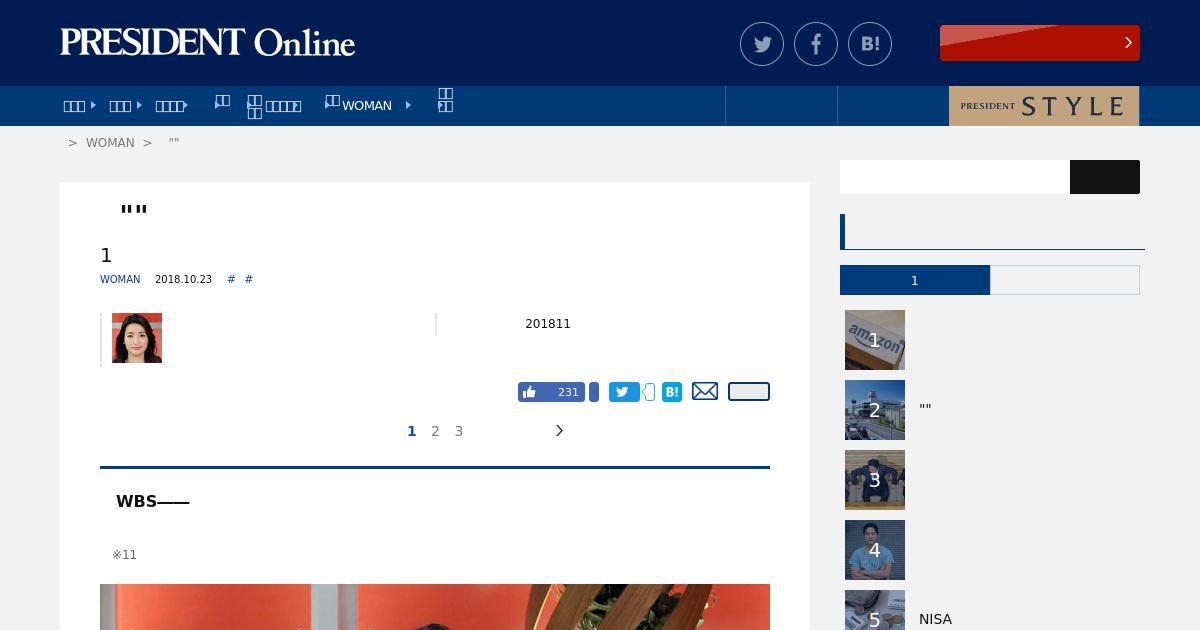Select current page 1 in pagination
Viewport: 1200px width, 630px height.
click(x=411, y=431)
